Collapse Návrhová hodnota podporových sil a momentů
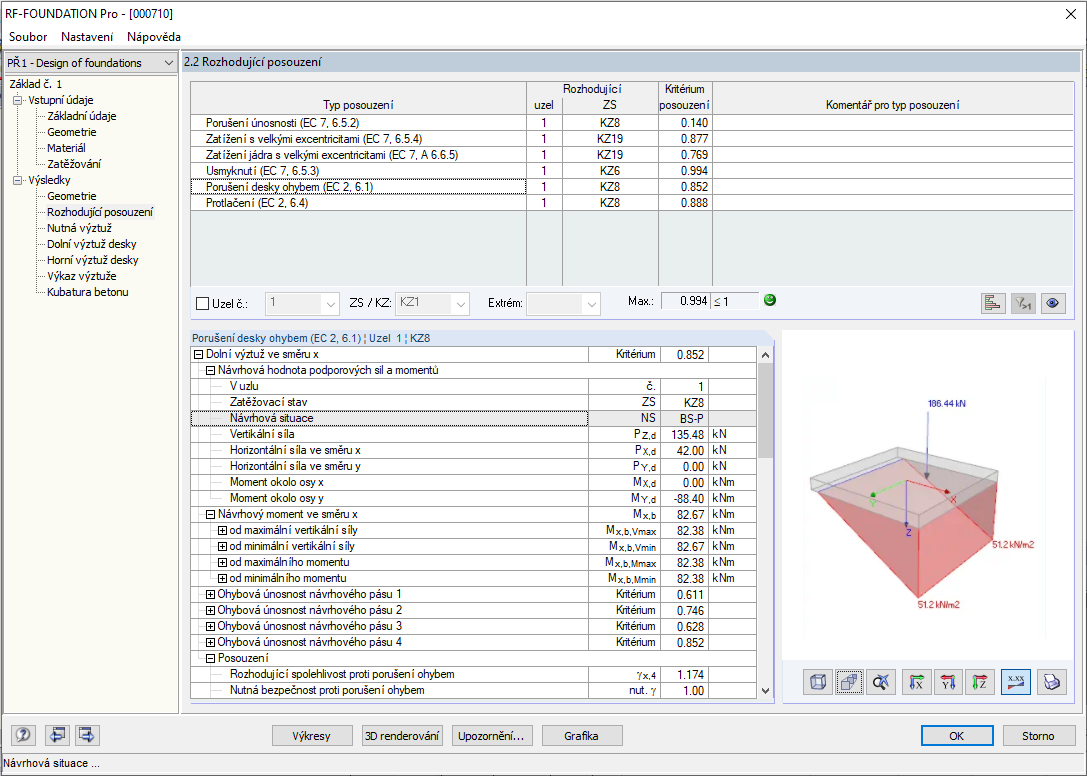The width and height of the screenshot is (1087, 776). point(210,370)
